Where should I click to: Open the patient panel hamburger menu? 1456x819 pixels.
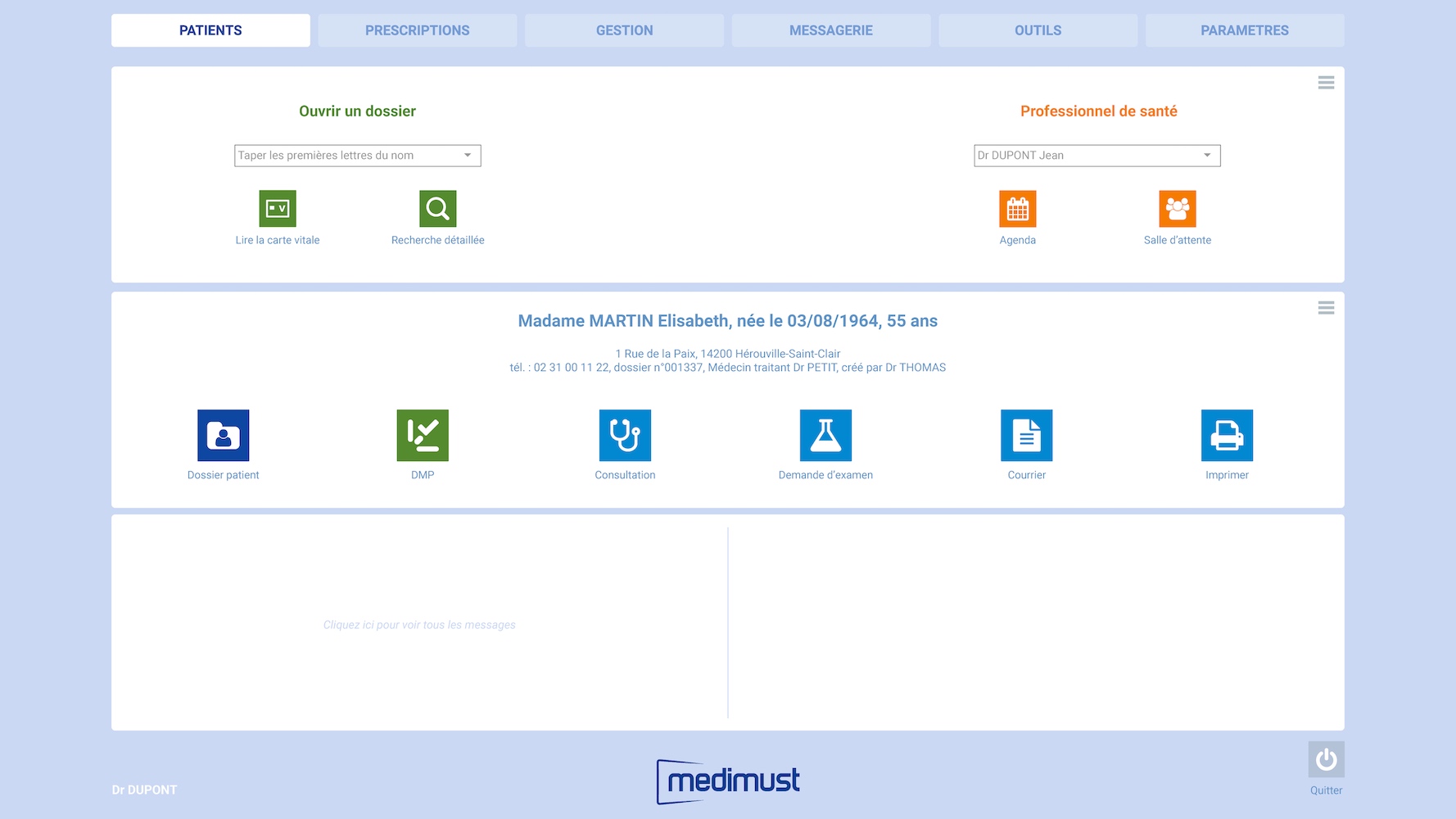coord(1326,308)
